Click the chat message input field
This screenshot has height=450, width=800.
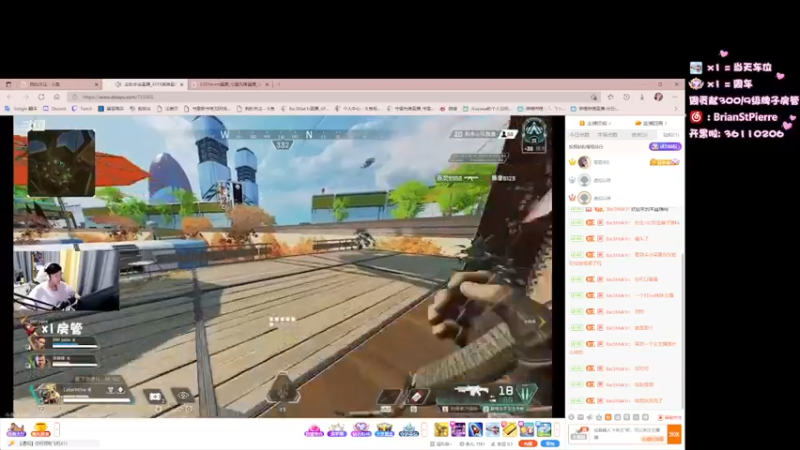[629, 434]
